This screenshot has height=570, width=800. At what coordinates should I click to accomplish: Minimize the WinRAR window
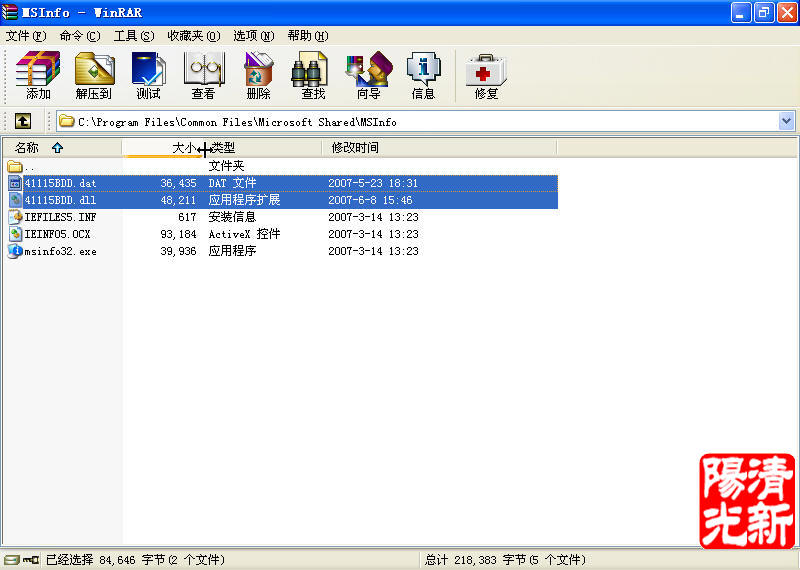741,12
